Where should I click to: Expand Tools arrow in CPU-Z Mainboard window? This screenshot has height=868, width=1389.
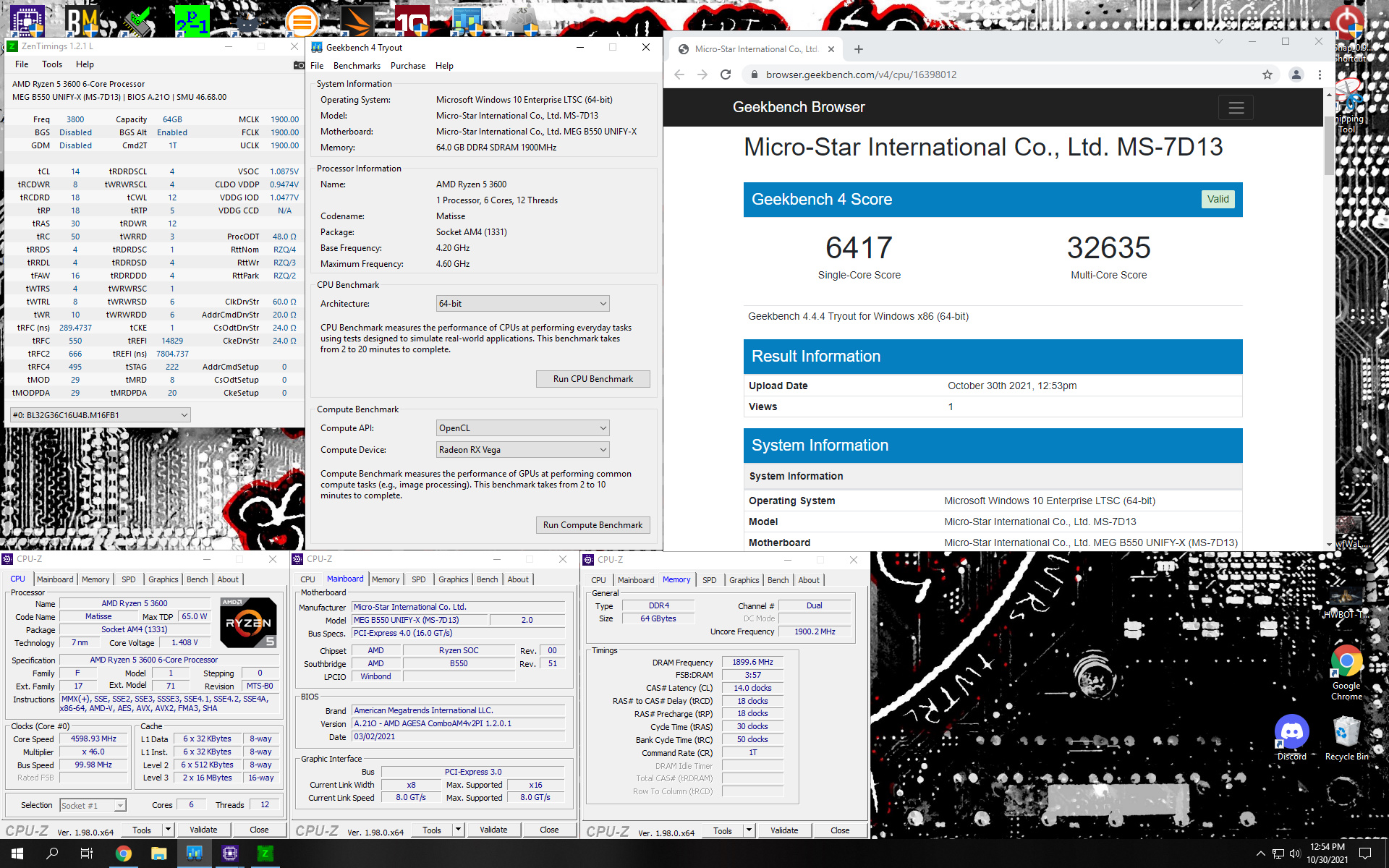pyautogui.click(x=458, y=830)
